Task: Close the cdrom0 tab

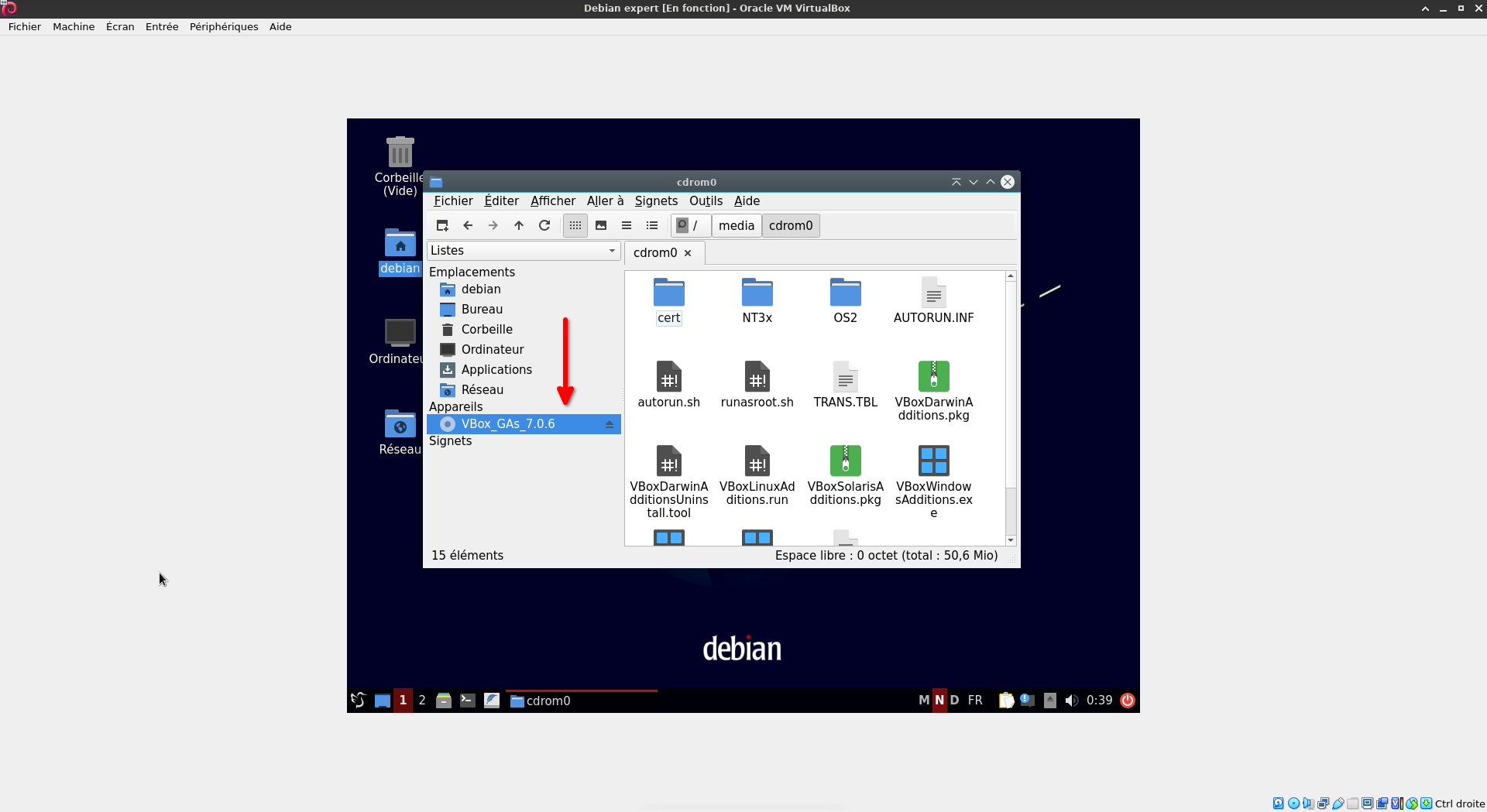Action: (688, 253)
